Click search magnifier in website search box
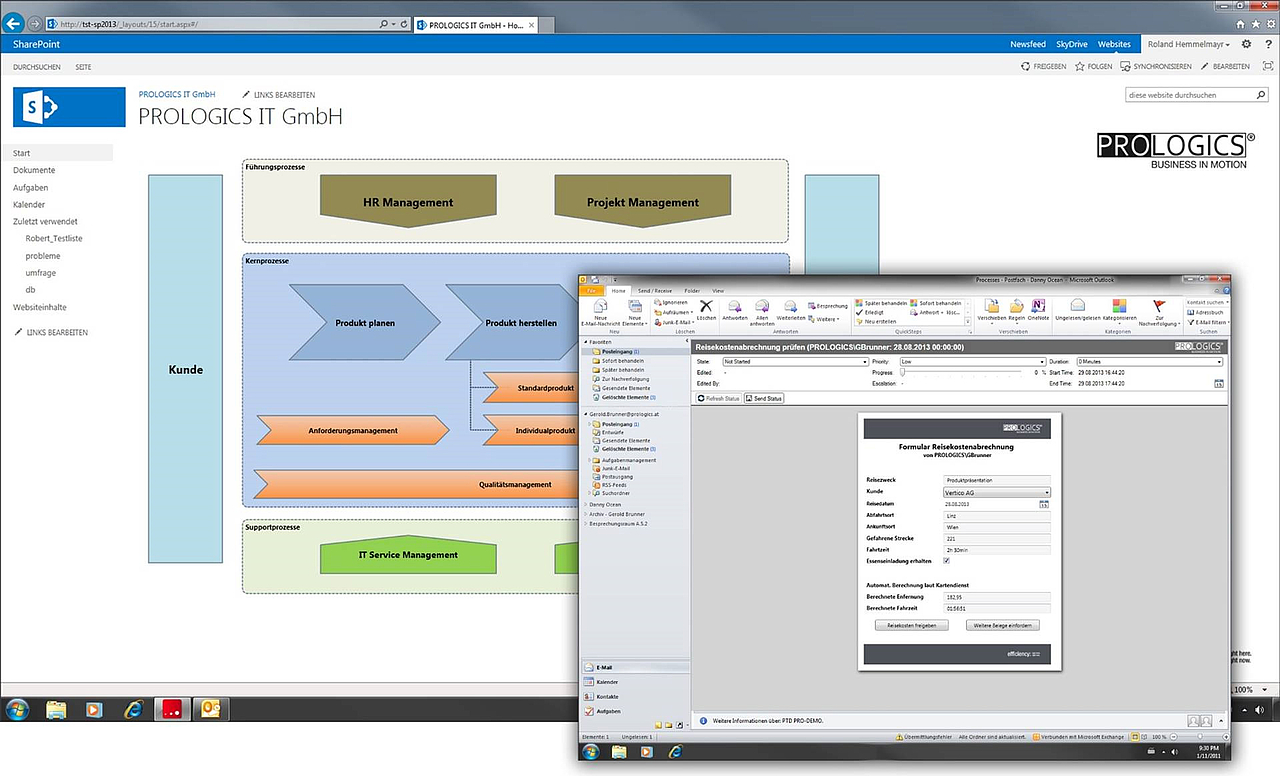The image size is (1280, 776). (x=1259, y=95)
